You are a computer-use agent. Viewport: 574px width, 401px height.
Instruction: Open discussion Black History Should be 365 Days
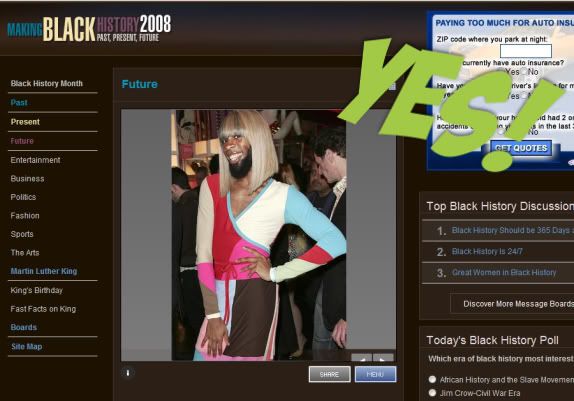pos(512,230)
